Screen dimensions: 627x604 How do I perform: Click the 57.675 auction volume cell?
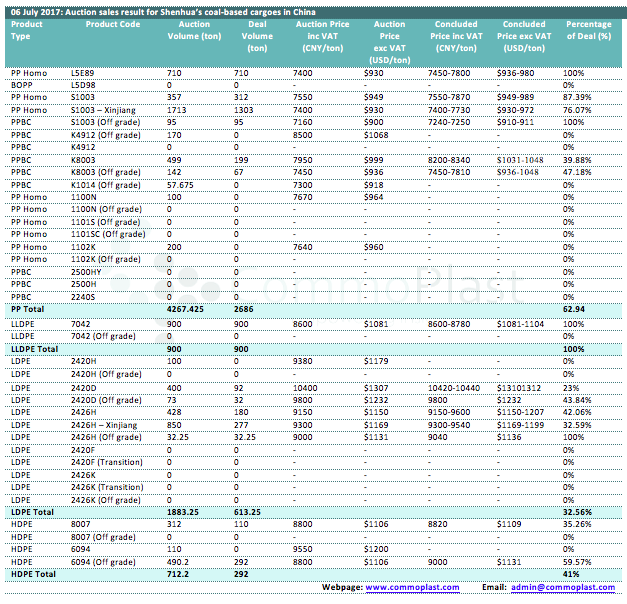(180, 184)
